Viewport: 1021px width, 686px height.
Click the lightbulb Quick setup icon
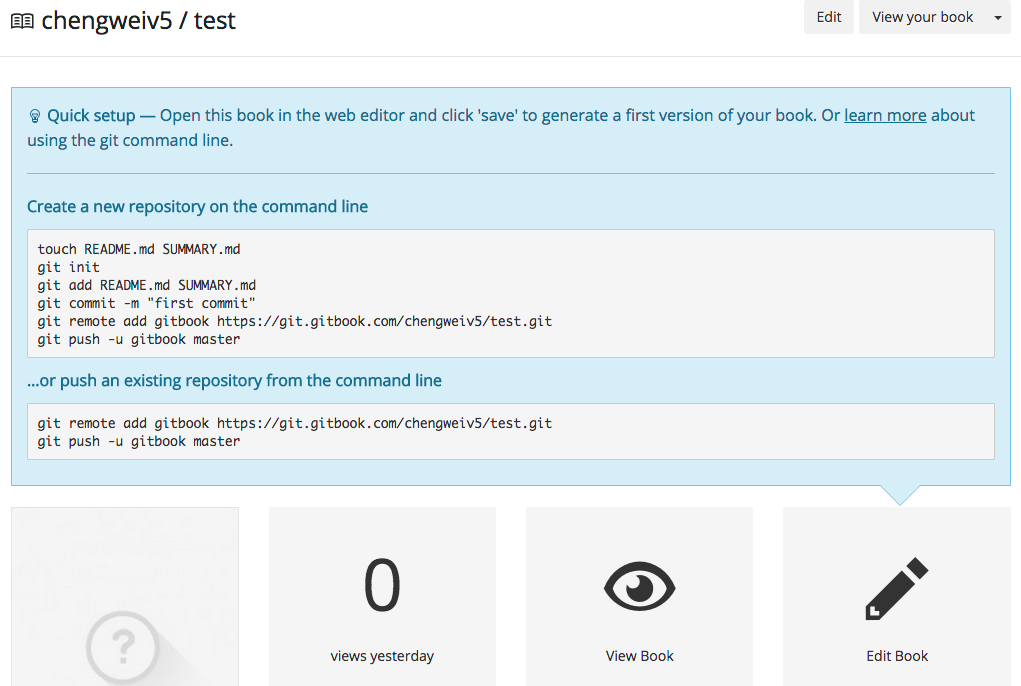[35, 116]
